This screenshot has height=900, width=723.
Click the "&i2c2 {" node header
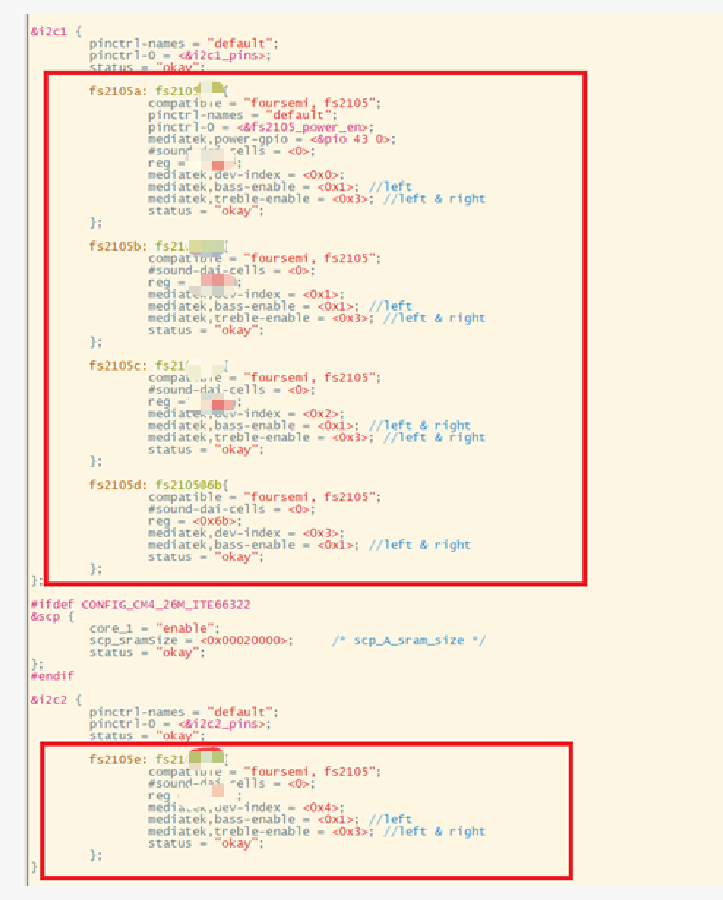click(56, 700)
